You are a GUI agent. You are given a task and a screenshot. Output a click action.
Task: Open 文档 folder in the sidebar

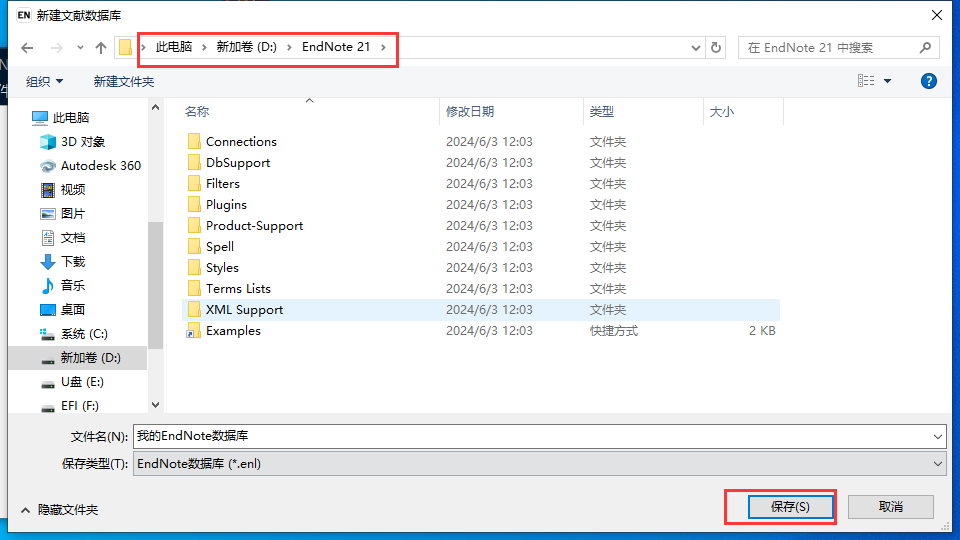pyautogui.click(x=62, y=238)
